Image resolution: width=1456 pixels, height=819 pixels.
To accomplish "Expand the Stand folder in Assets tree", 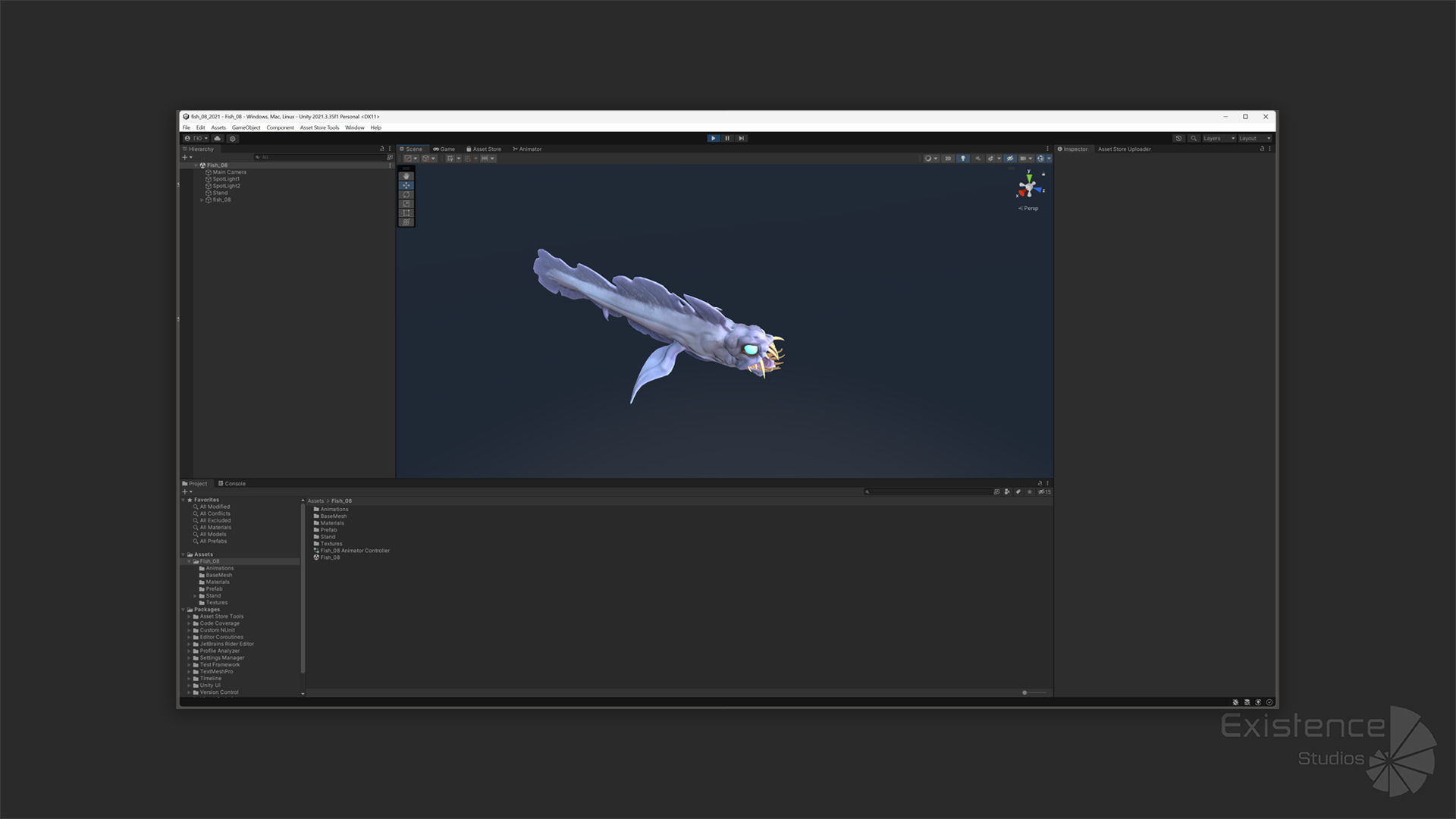I will (195, 596).
